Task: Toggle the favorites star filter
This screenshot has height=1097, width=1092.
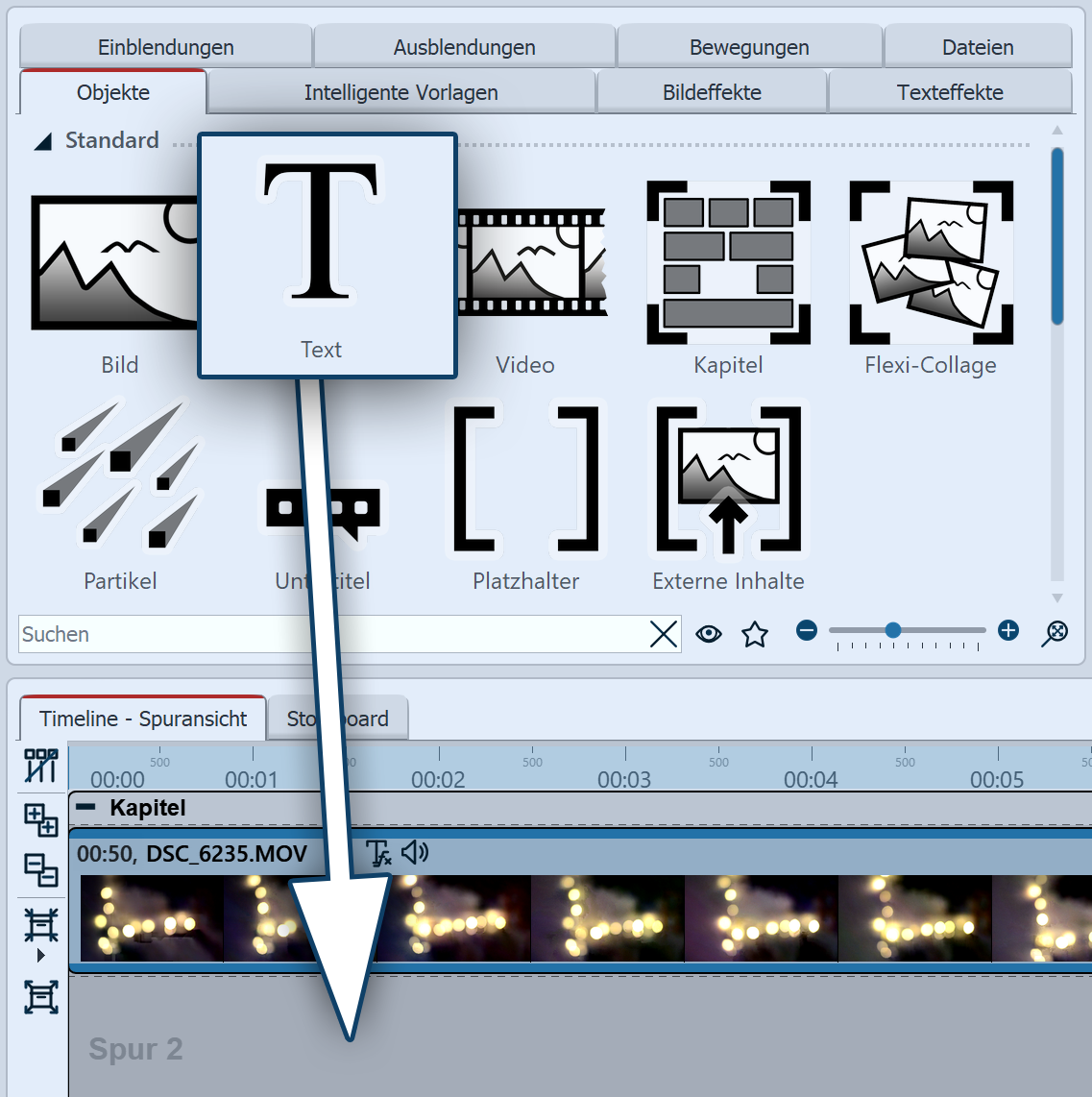Action: pos(755,634)
